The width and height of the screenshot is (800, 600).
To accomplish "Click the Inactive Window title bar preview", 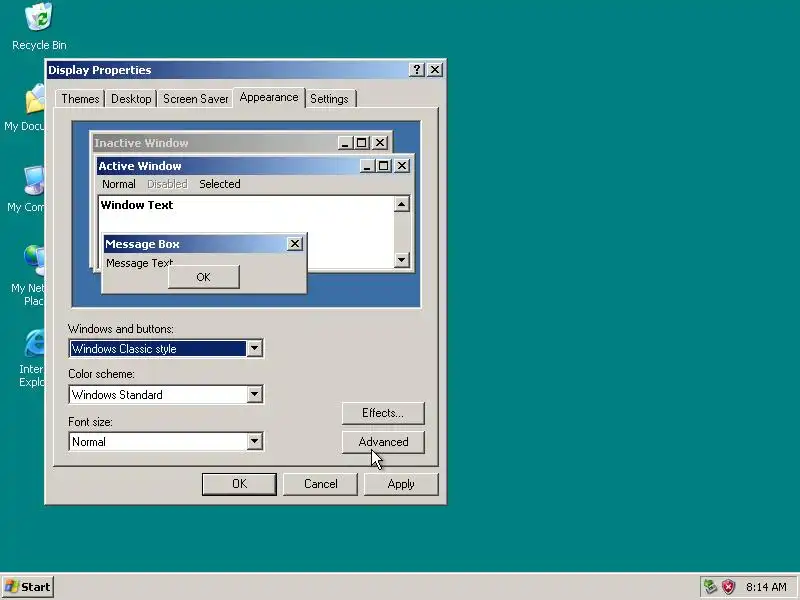I will [214, 143].
